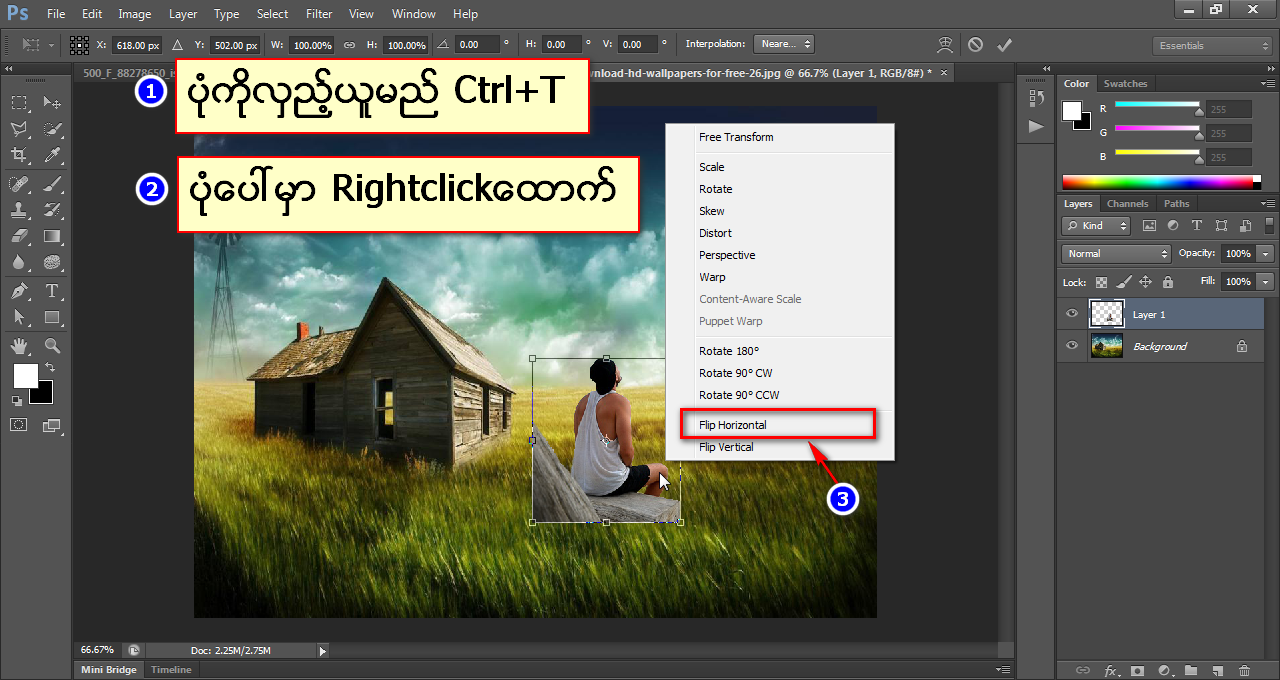The width and height of the screenshot is (1280, 680).
Task: Select the Eyedropper tool
Action: (53, 155)
